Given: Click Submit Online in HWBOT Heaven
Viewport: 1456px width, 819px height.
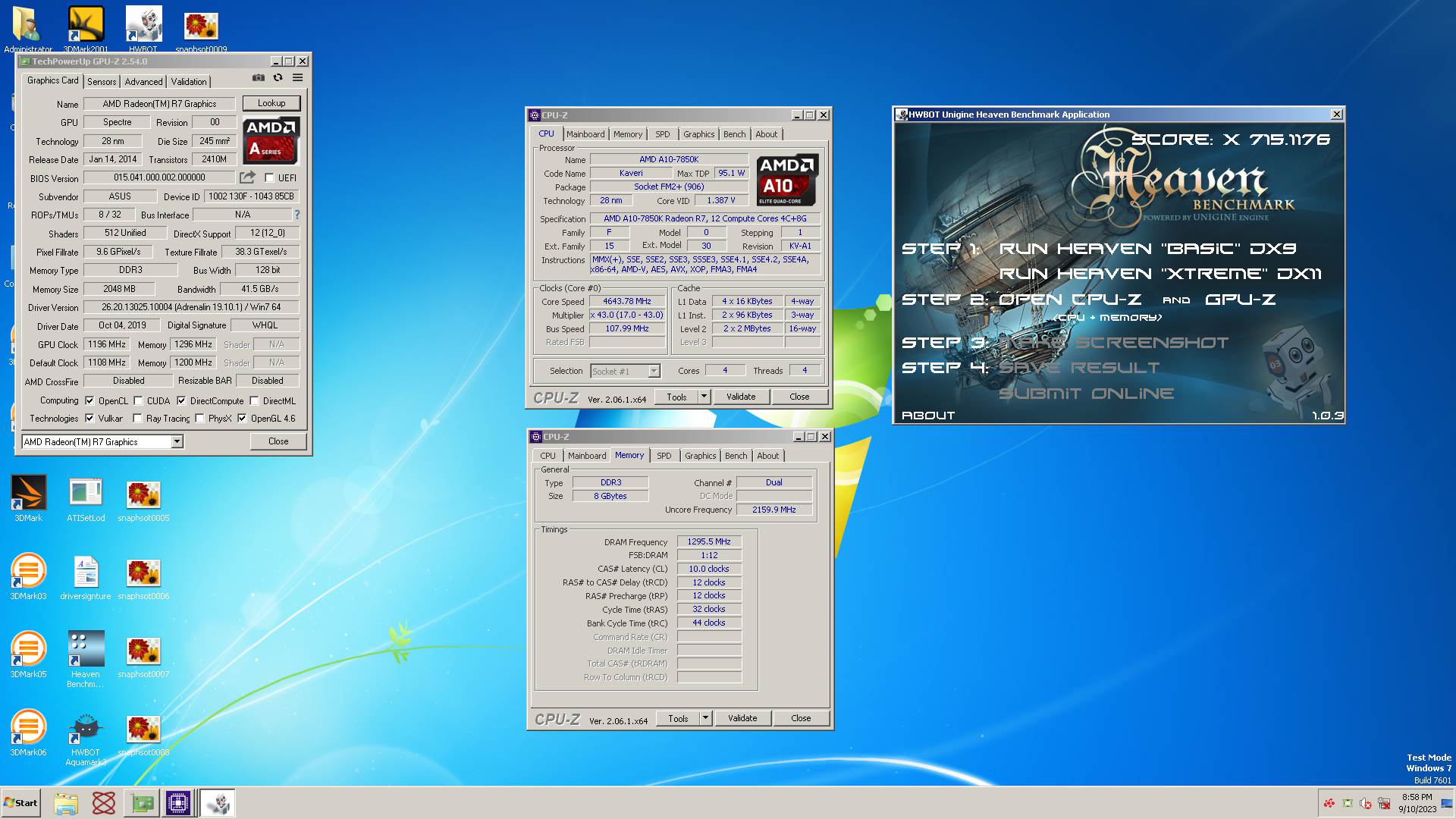Looking at the screenshot, I should pyautogui.click(x=1086, y=394).
